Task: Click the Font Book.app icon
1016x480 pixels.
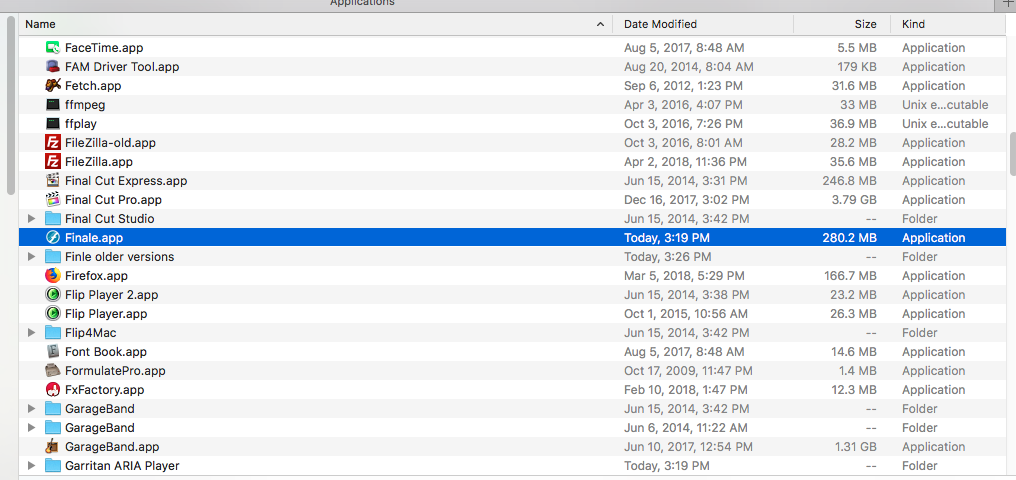Action: 53,352
